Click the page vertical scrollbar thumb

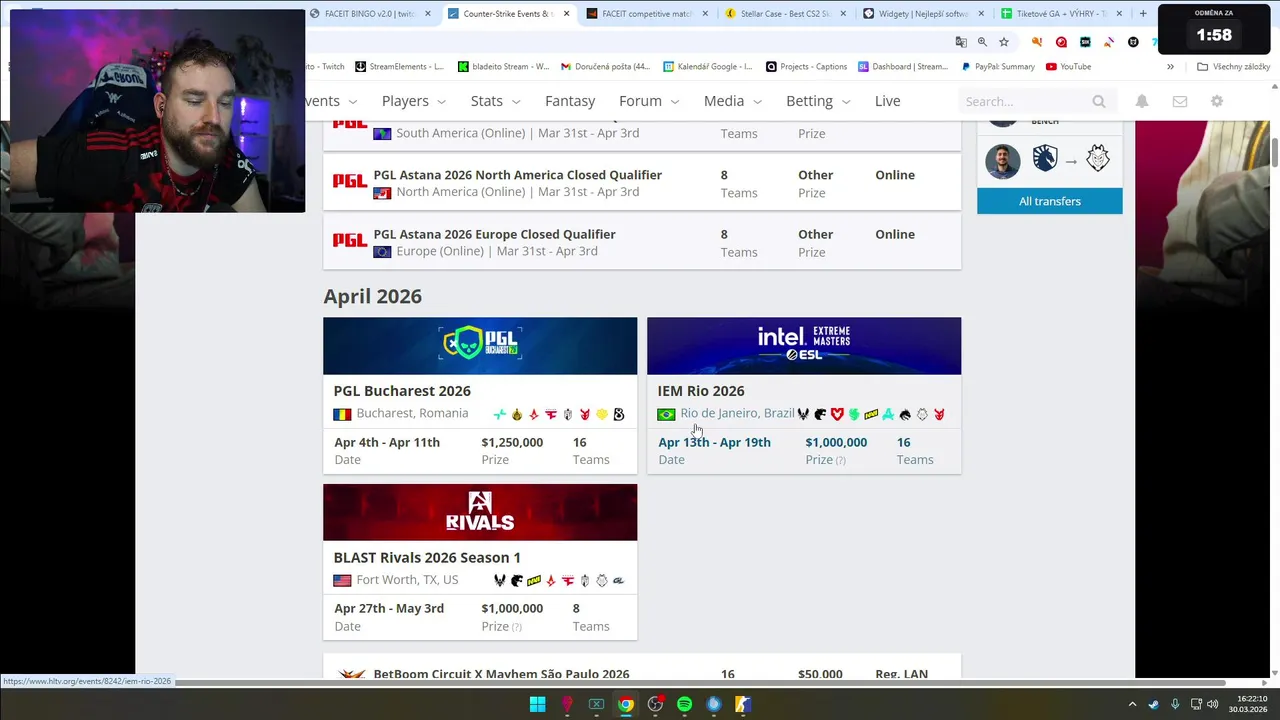click(1275, 153)
